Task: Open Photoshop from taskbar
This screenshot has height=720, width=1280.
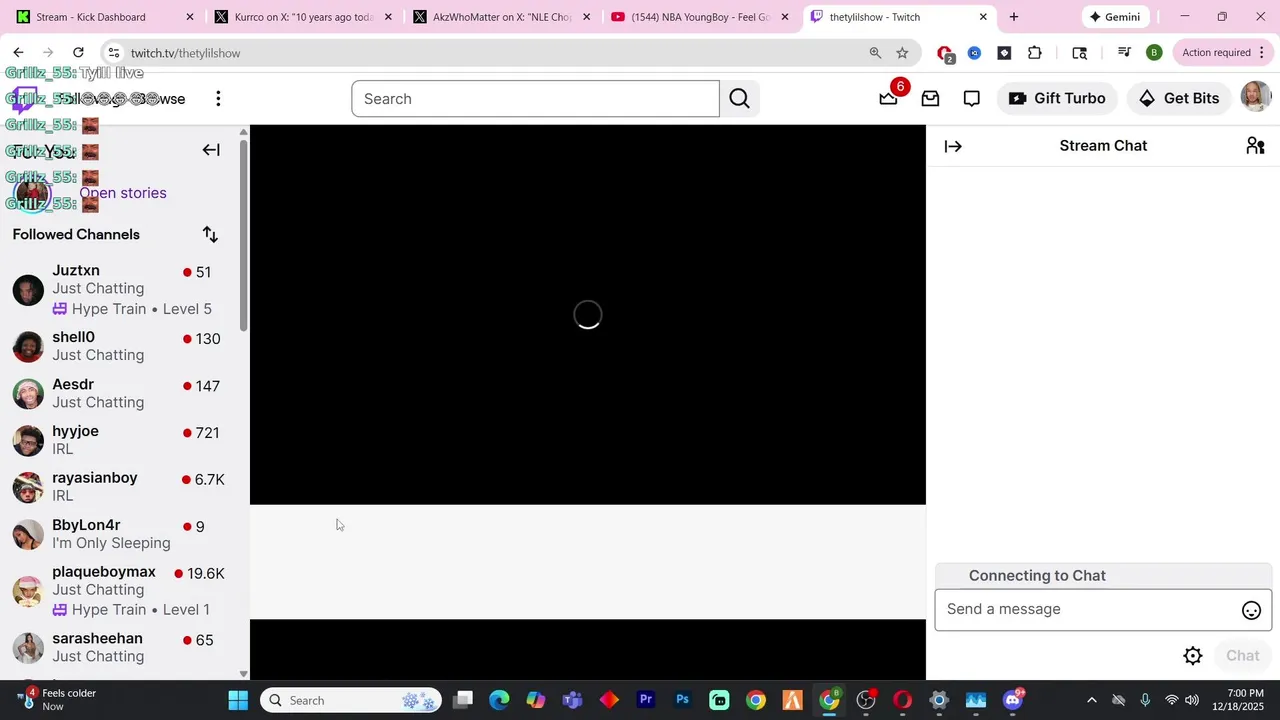Action: 683,700
